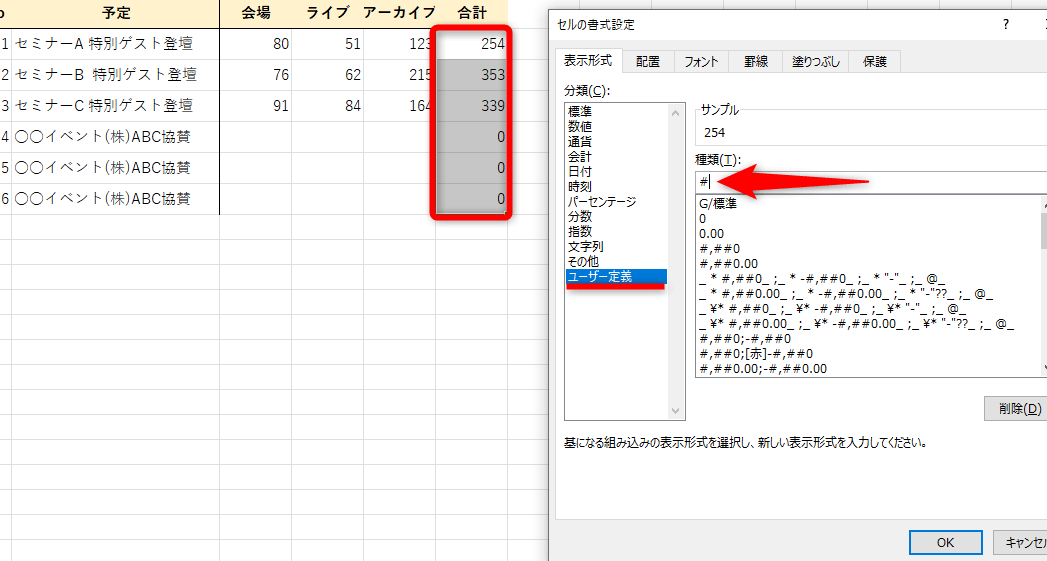This screenshot has height=561, width=1047.
Task: Select the 合計 value 339 cell
Action: point(472,106)
